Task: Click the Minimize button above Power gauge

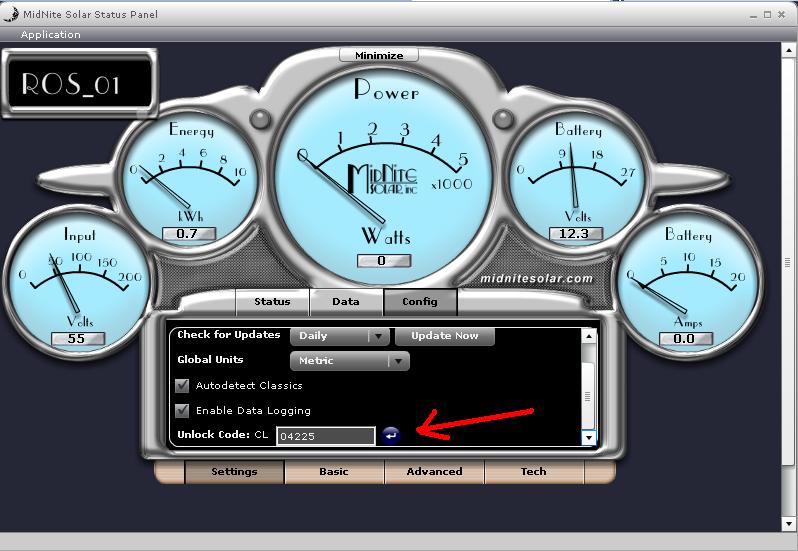Action: click(x=379, y=55)
